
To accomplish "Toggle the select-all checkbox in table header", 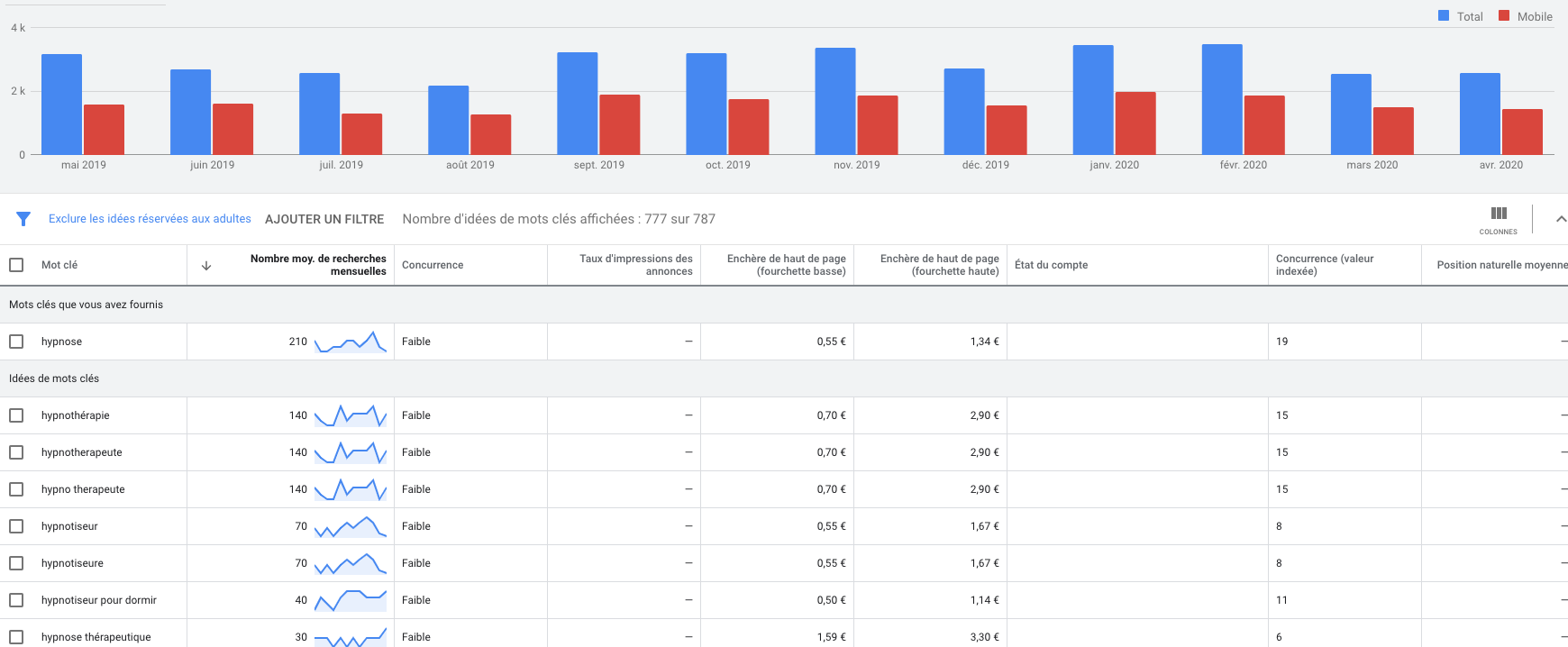I will [16, 265].
